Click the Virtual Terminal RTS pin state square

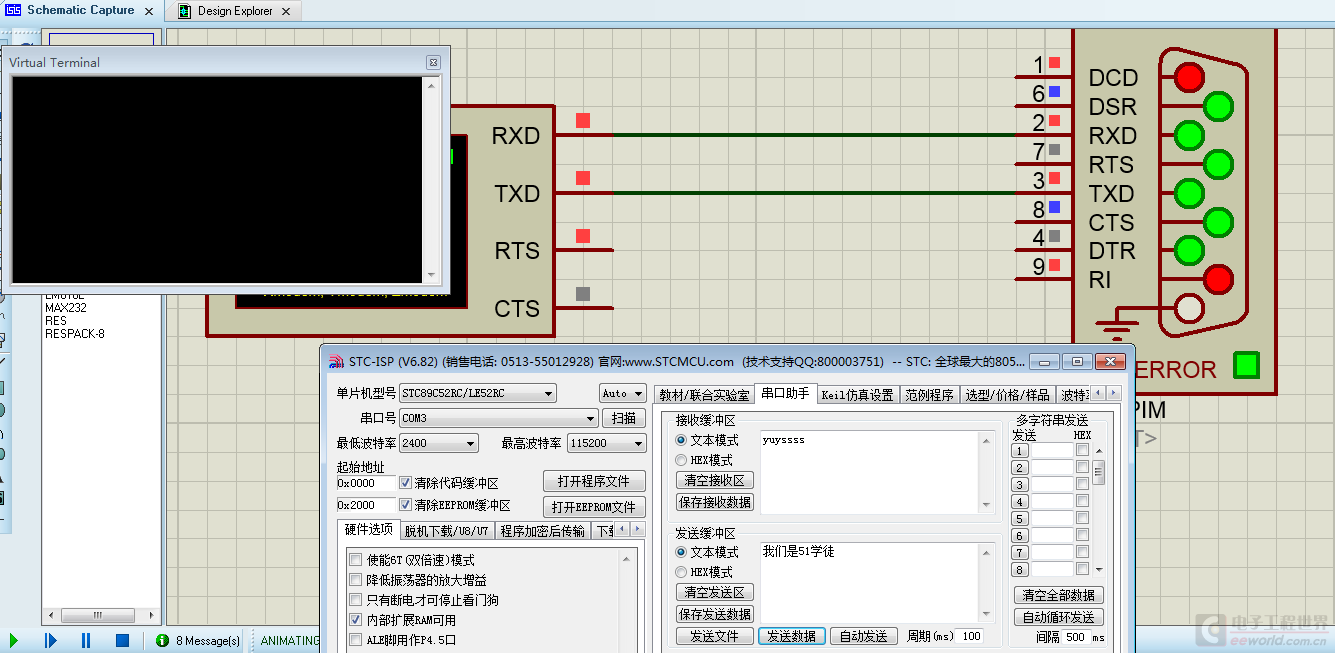point(583,236)
